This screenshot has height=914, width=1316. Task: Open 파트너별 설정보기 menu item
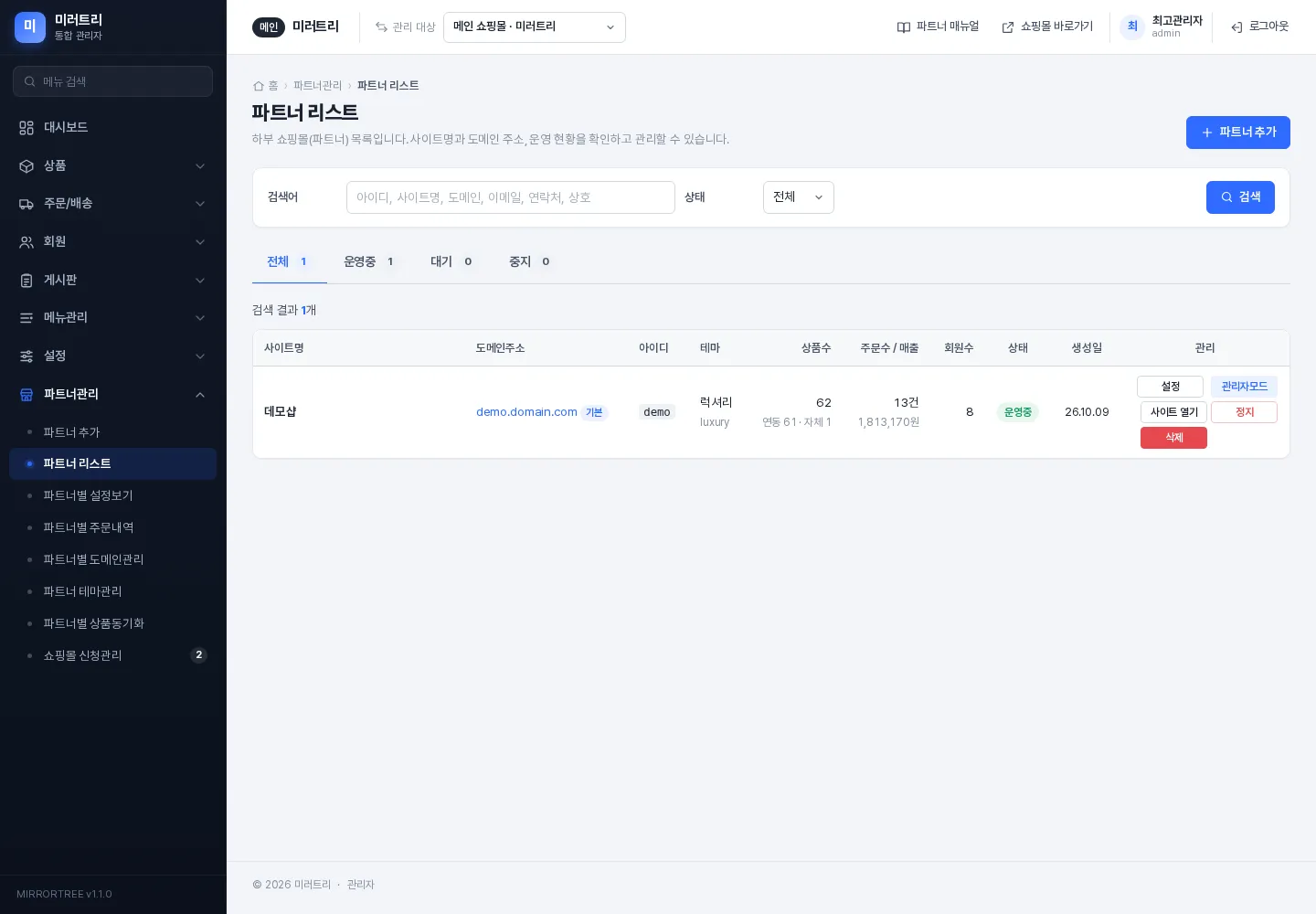(112, 496)
